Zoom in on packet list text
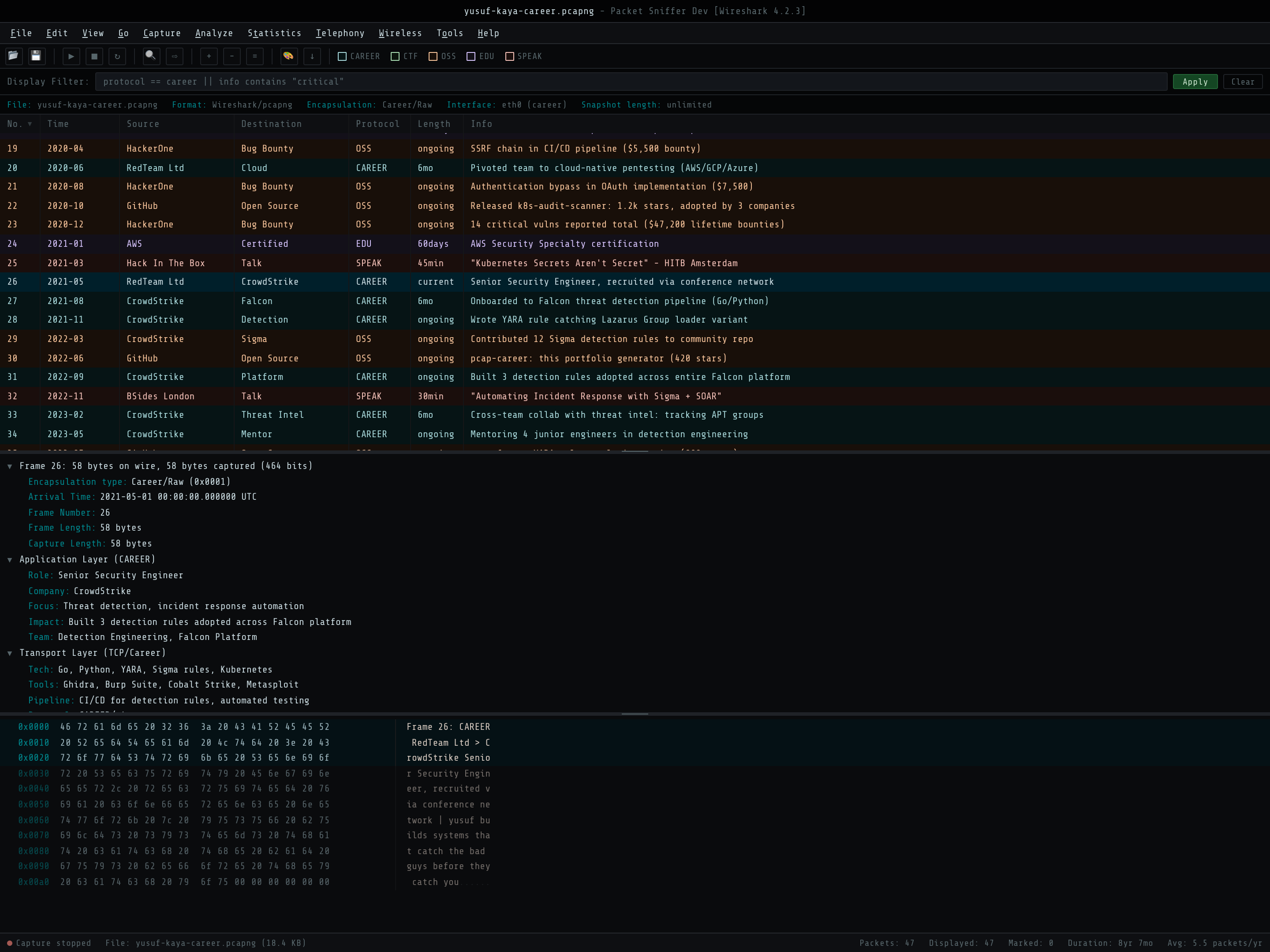 coord(209,56)
